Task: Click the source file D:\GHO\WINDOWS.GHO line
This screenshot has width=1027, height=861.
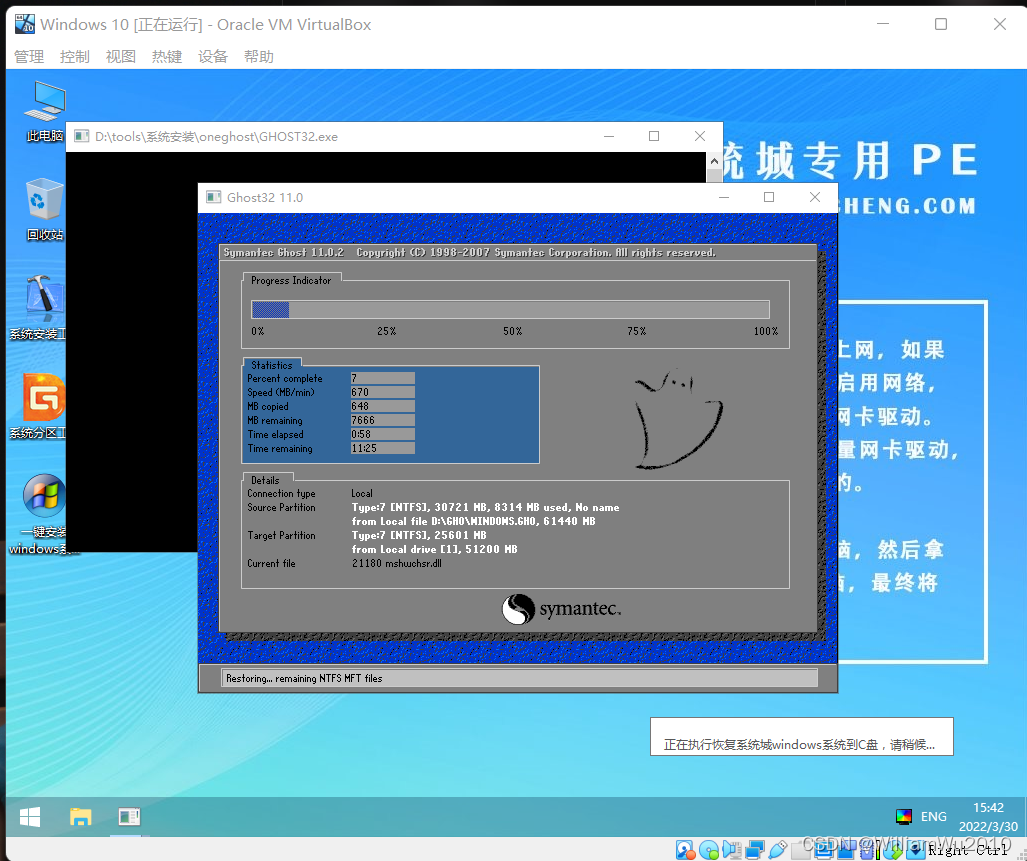Action: pyautogui.click(x=474, y=521)
